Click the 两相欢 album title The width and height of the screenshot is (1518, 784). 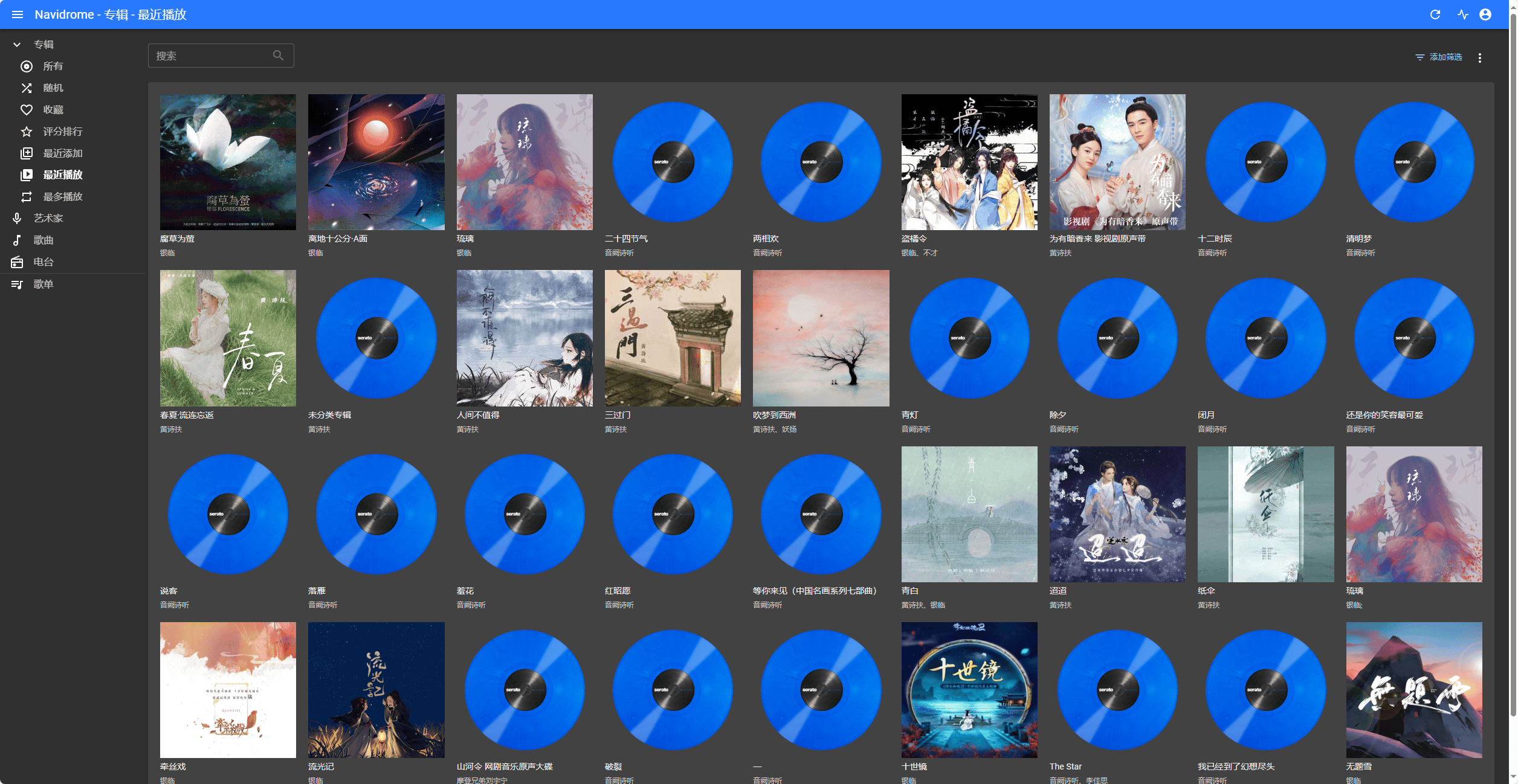pyautogui.click(x=766, y=239)
